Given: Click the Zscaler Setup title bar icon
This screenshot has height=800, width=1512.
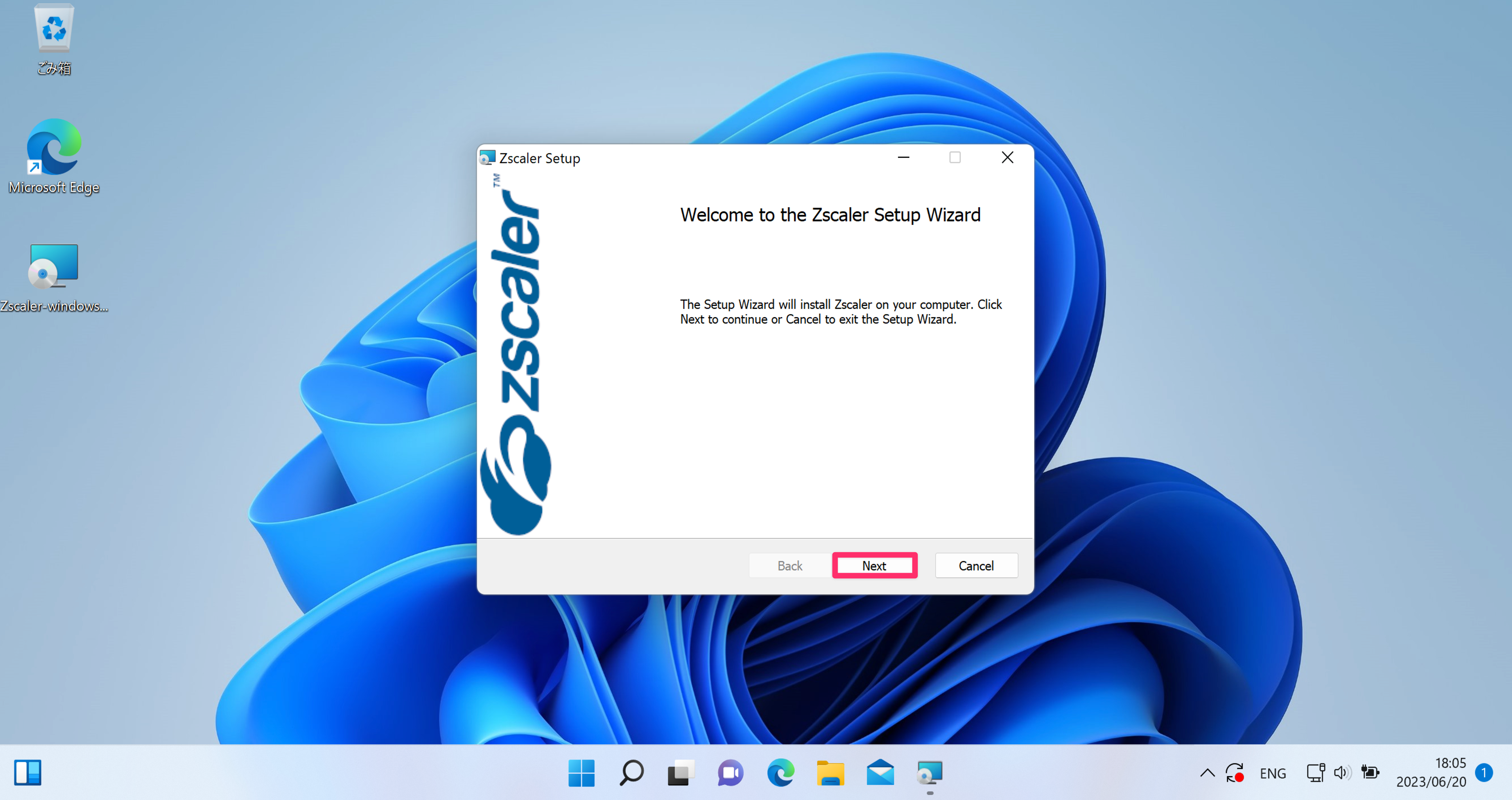Looking at the screenshot, I should [487, 158].
